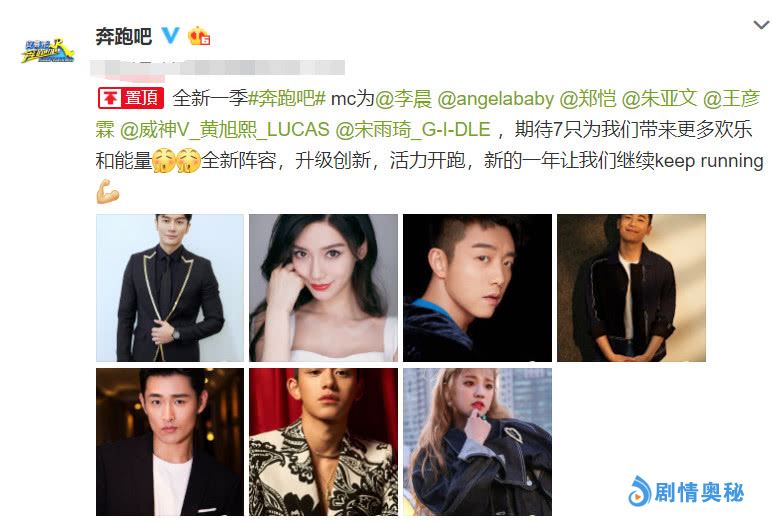Expand the post options chevron menu

[x=762, y=25]
